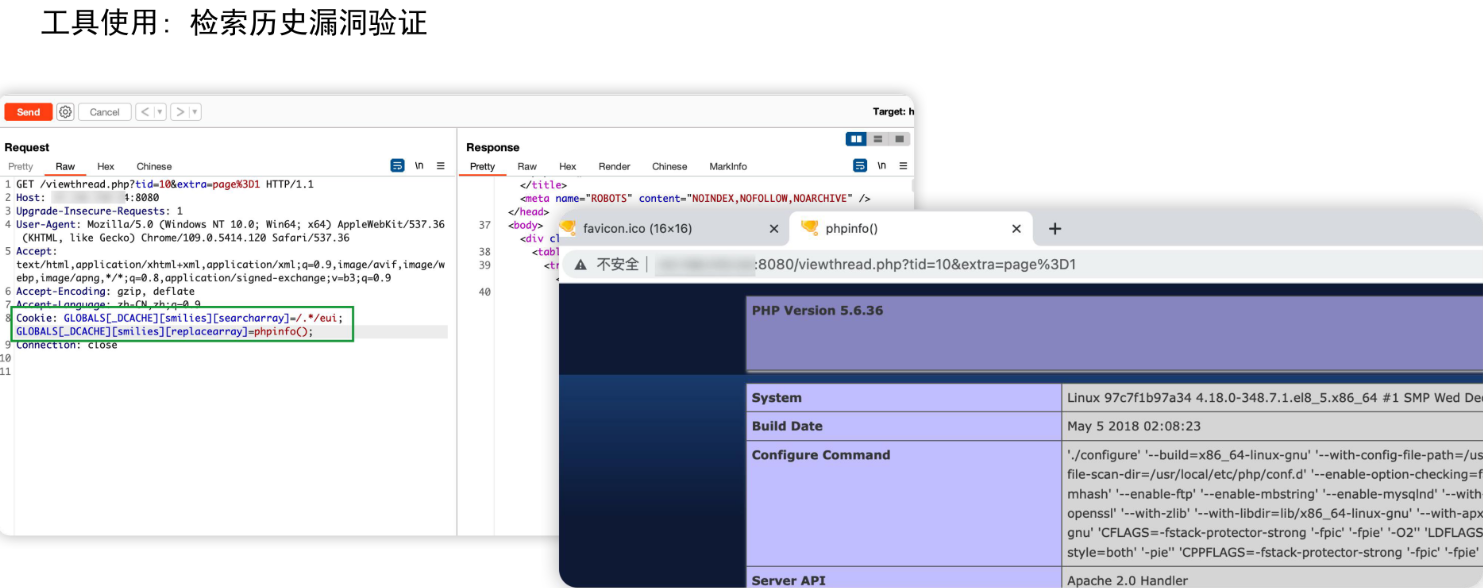
Task: Go to the previous request in history
Action: (x=144, y=112)
